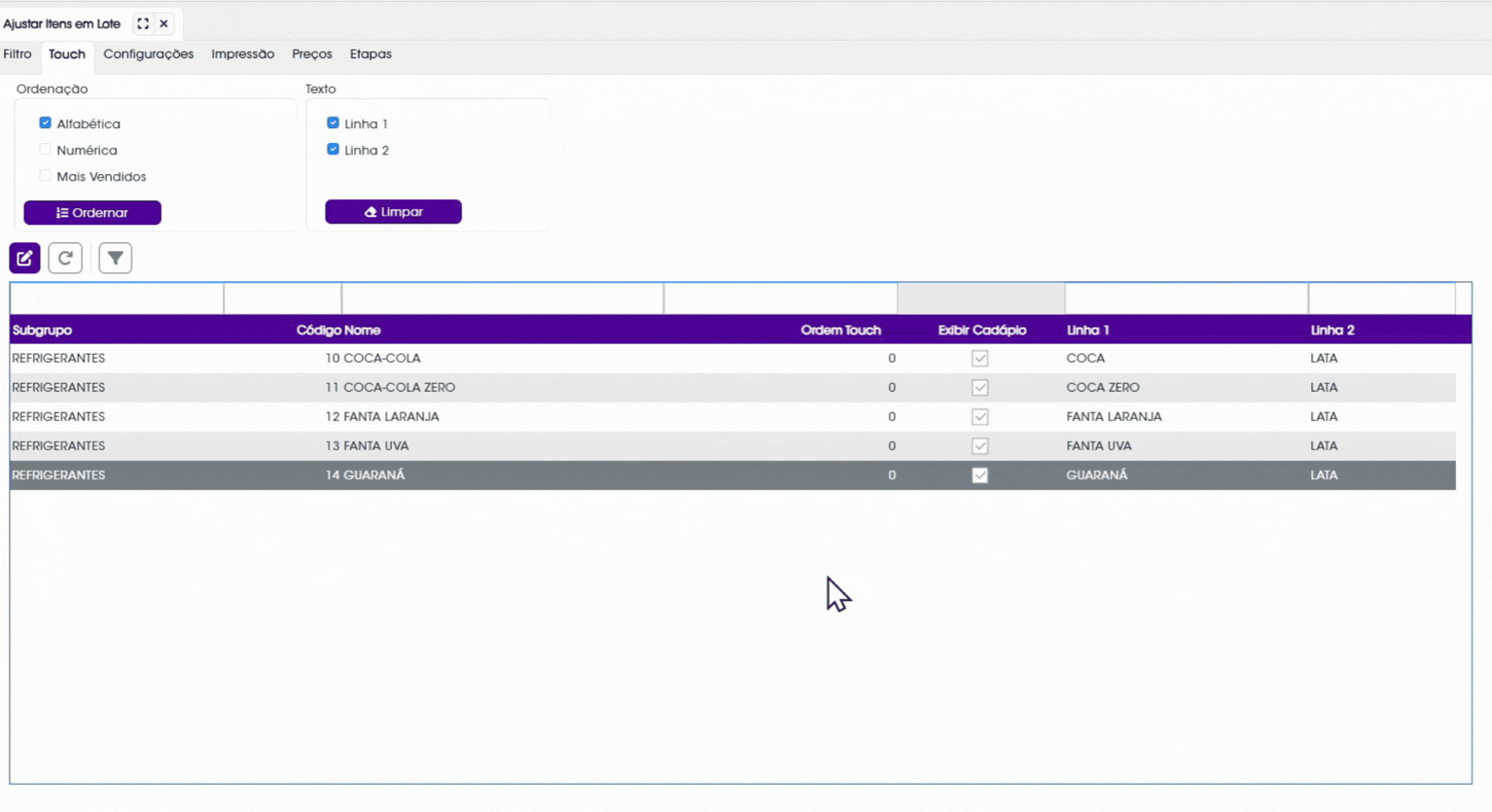Switch to the Preços tab

click(x=312, y=54)
